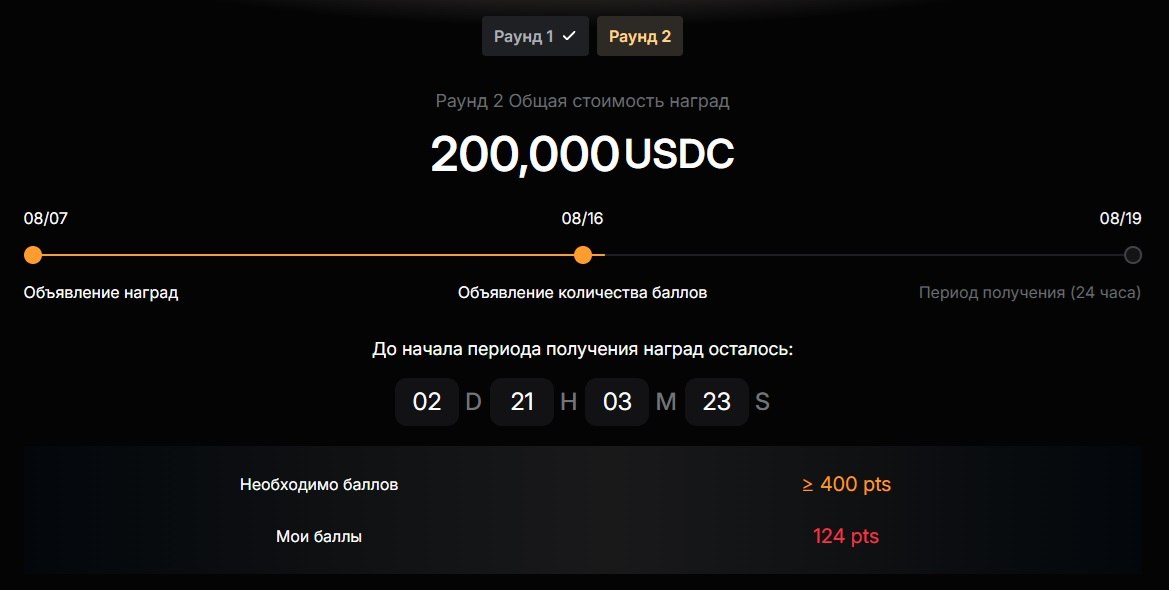Image resolution: width=1169 pixels, height=590 pixels.
Task: Click the Период получения (24 часа) label
Action: [1030, 292]
